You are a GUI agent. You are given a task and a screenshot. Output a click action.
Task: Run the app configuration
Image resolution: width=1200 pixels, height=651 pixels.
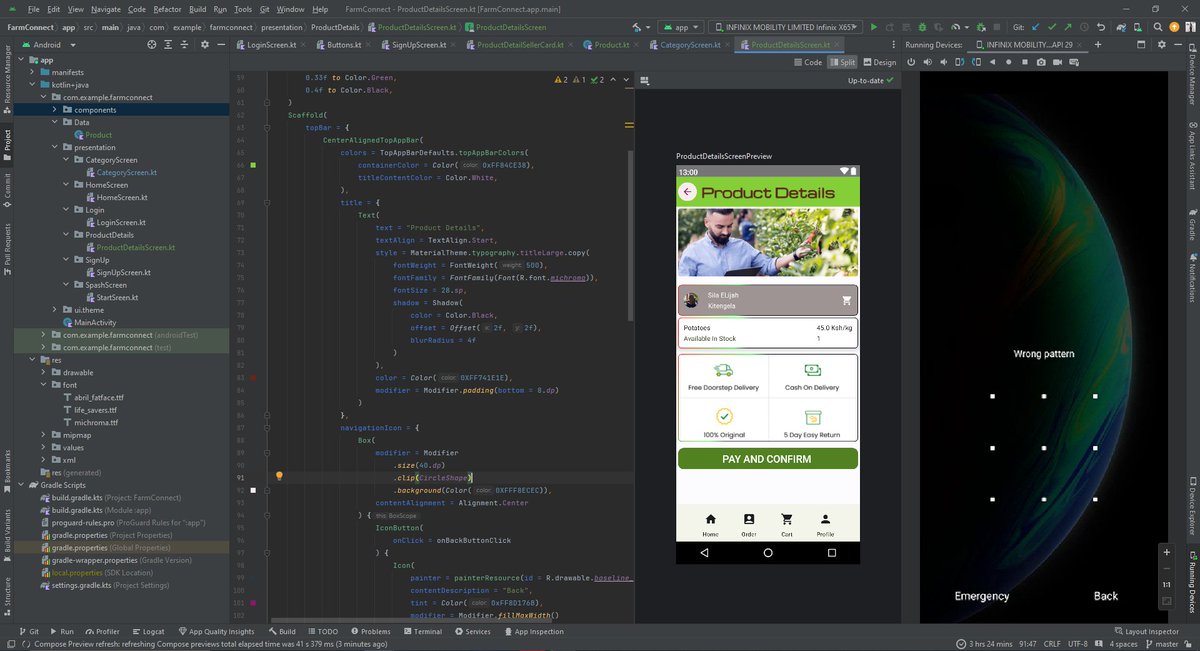point(874,27)
